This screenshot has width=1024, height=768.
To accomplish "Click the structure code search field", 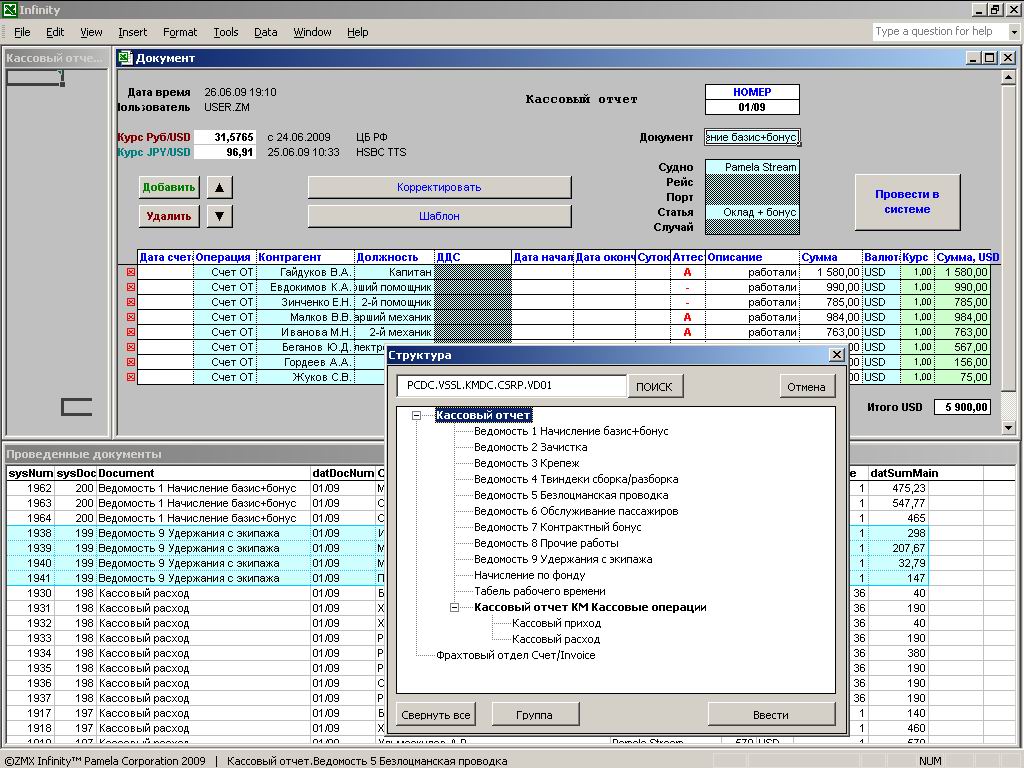I will pyautogui.click(x=511, y=385).
